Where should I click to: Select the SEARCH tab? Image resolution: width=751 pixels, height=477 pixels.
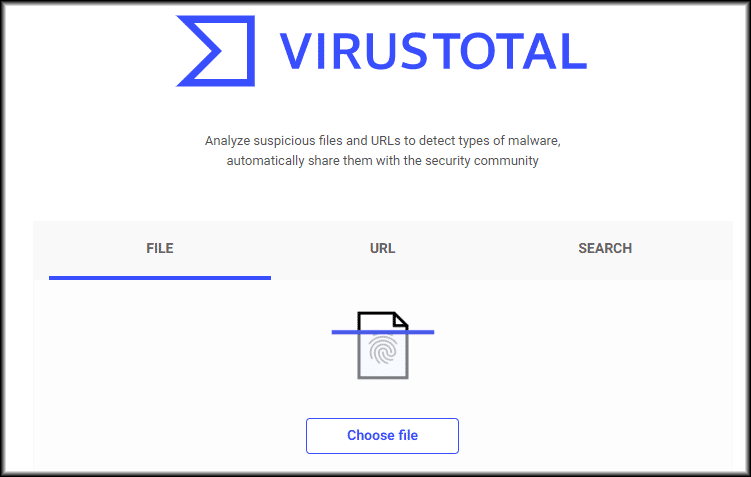point(605,248)
